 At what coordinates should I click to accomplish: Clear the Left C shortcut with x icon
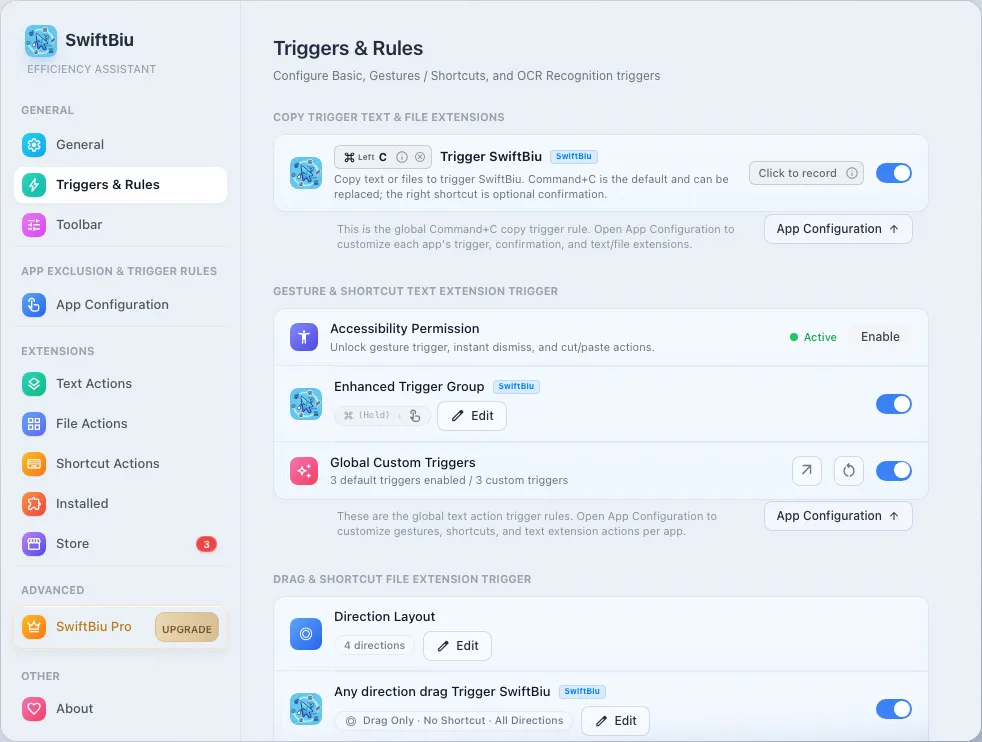coord(420,157)
